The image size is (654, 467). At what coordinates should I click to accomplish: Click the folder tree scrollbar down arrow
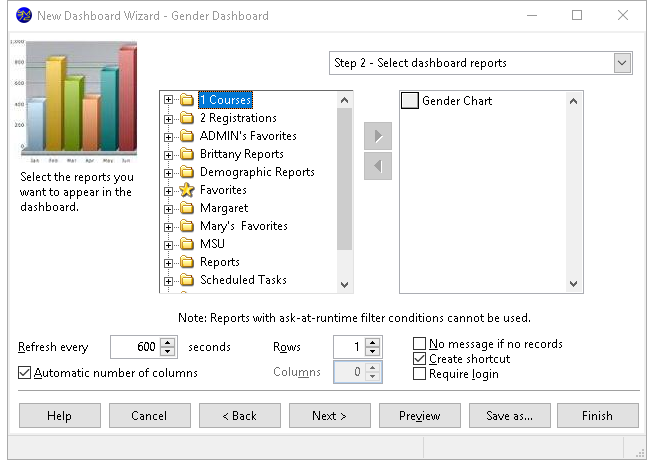(344, 285)
